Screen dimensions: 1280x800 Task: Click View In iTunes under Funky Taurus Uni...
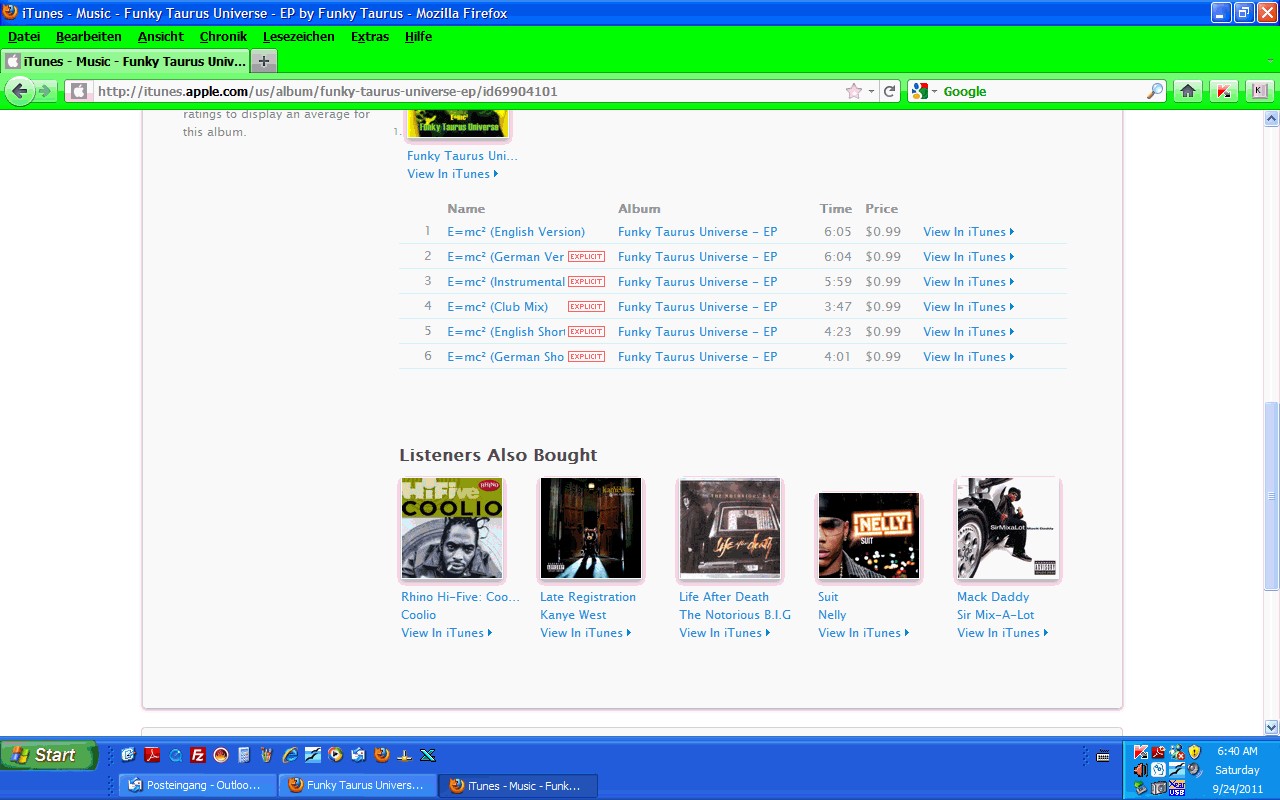452,174
